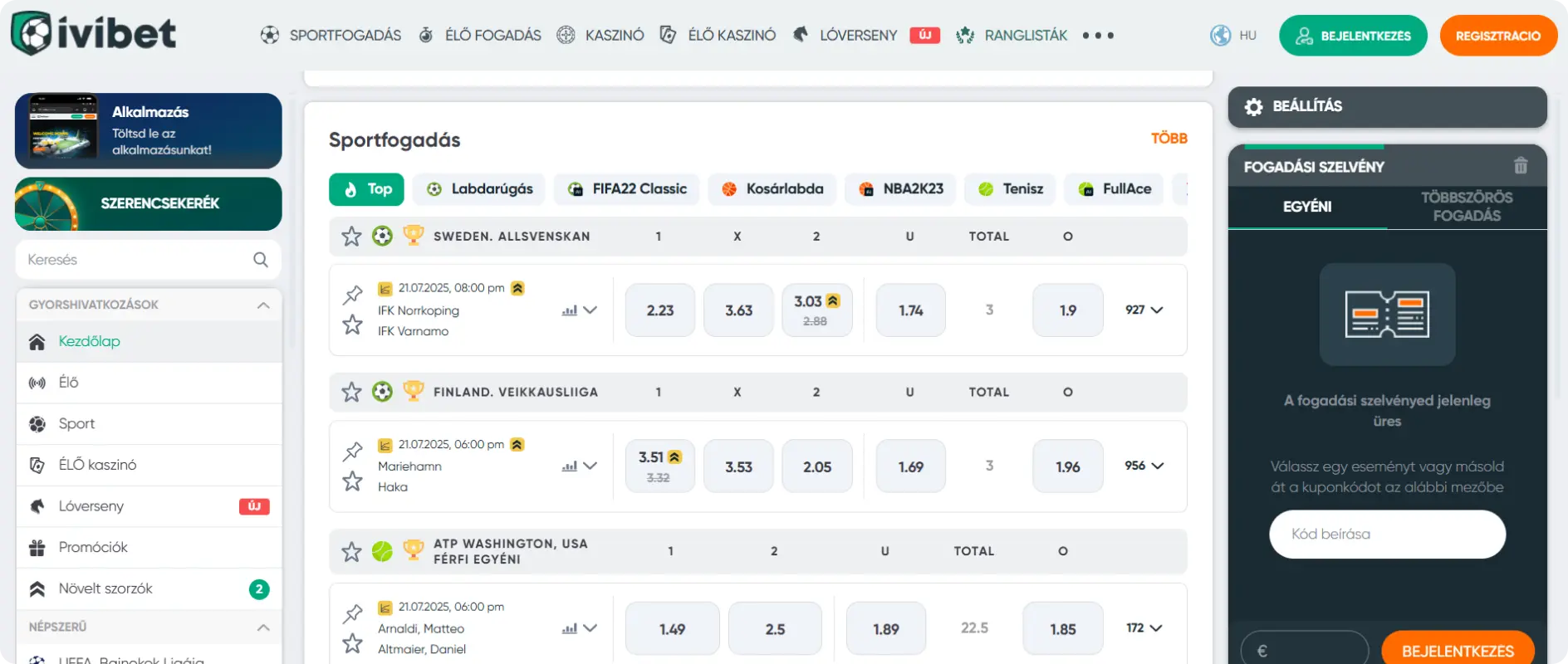This screenshot has width=1568, height=664.
Task: Select the 3.63 draw odds for Norrkoping match
Action: [x=737, y=310]
